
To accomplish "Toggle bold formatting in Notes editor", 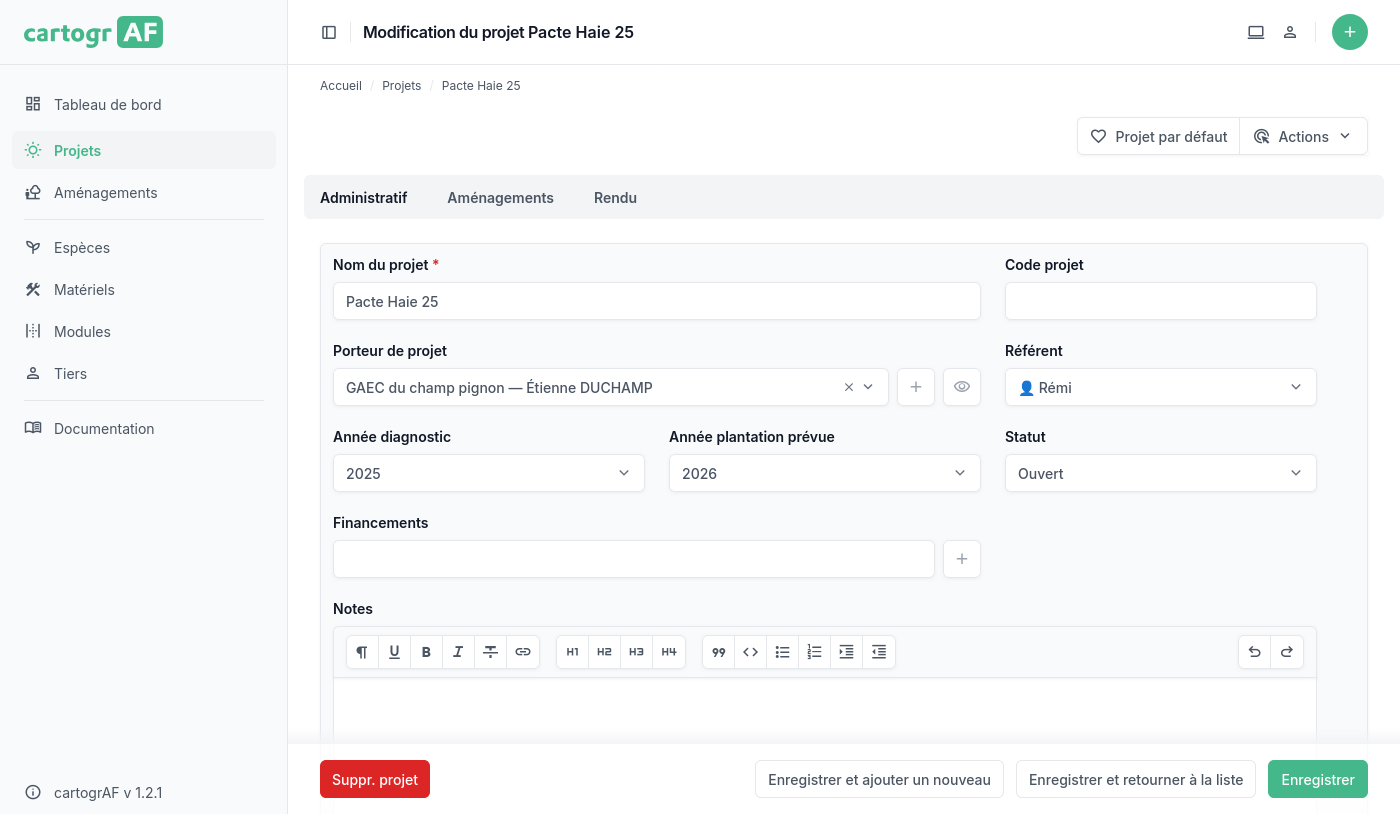I will 426,652.
